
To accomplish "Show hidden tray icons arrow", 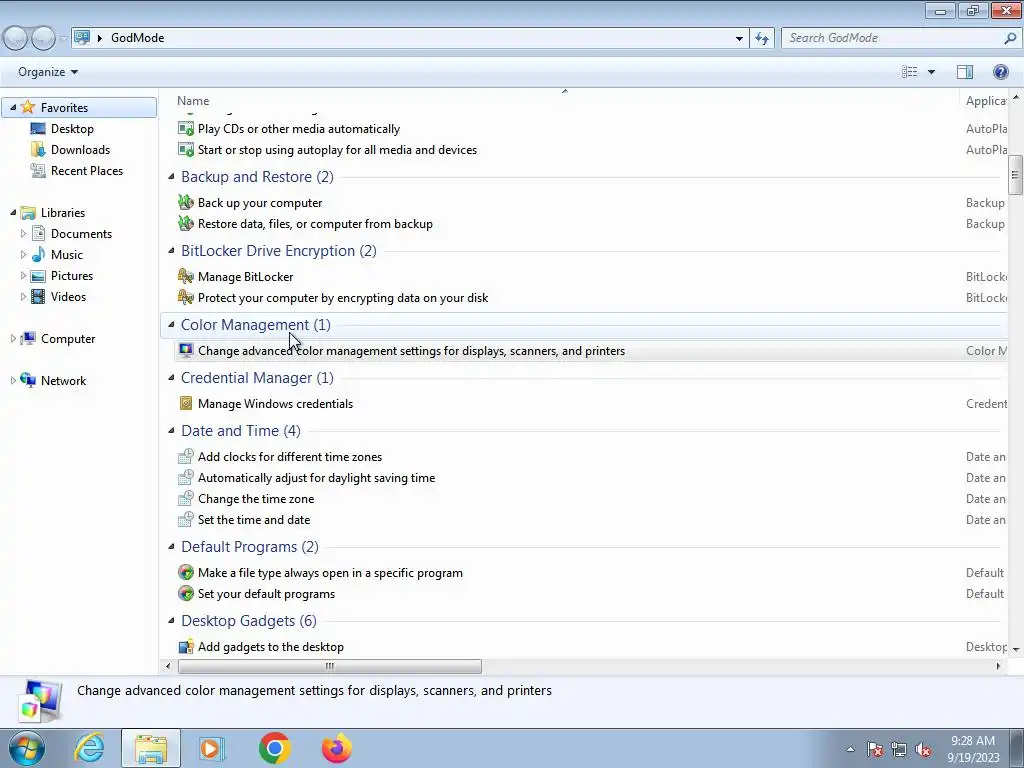I will pos(850,750).
